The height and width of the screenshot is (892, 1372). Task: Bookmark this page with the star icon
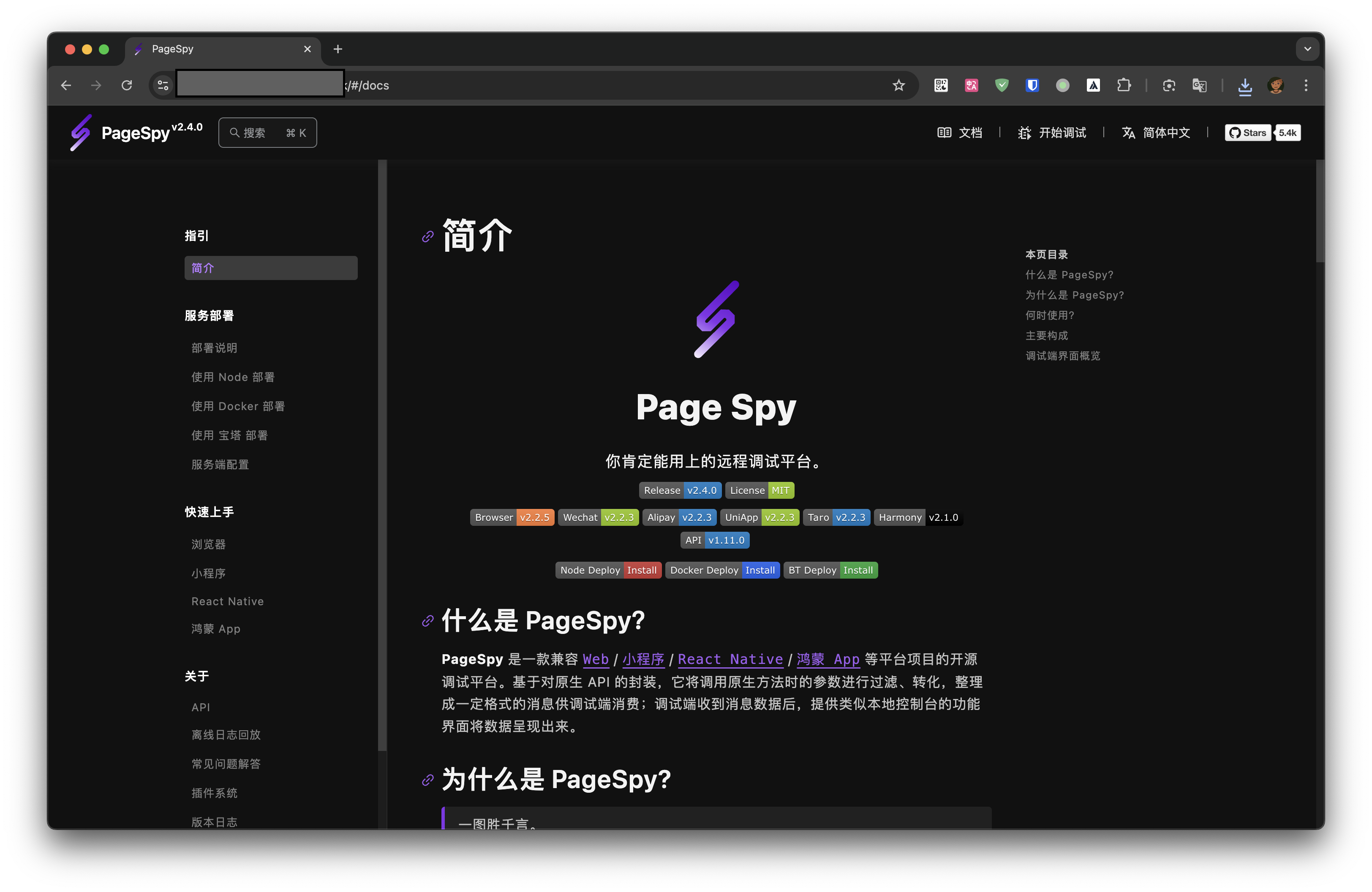coord(899,85)
